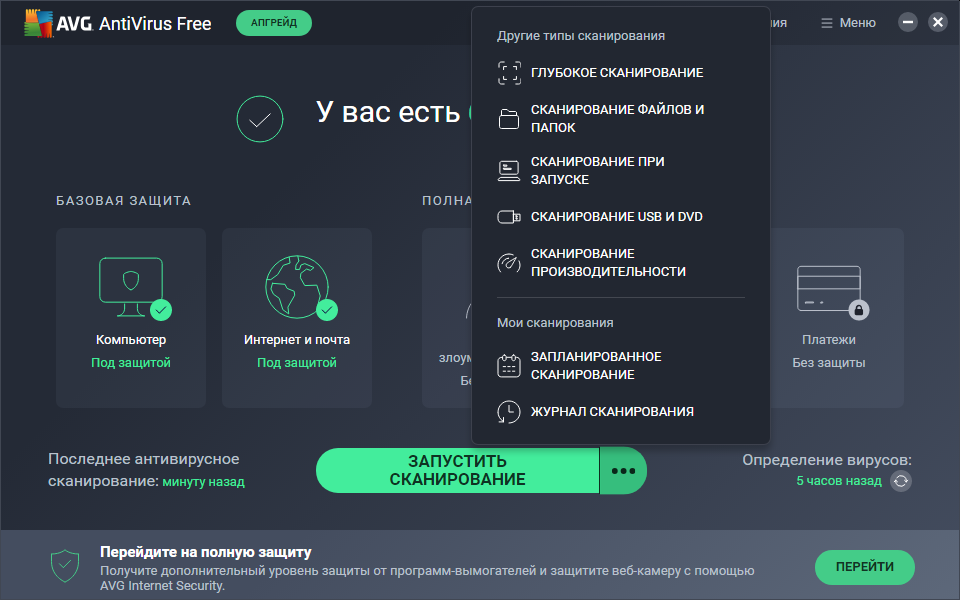Click the file and folder scan icon
Image resolution: width=960 pixels, height=600 pixels.
[x=509, y=119]
